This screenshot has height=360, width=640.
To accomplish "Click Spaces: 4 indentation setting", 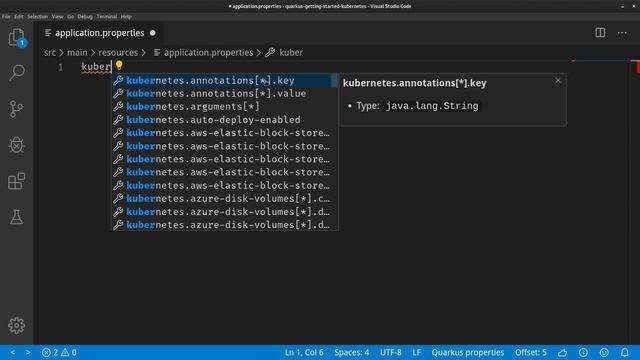I will [351, 352].
